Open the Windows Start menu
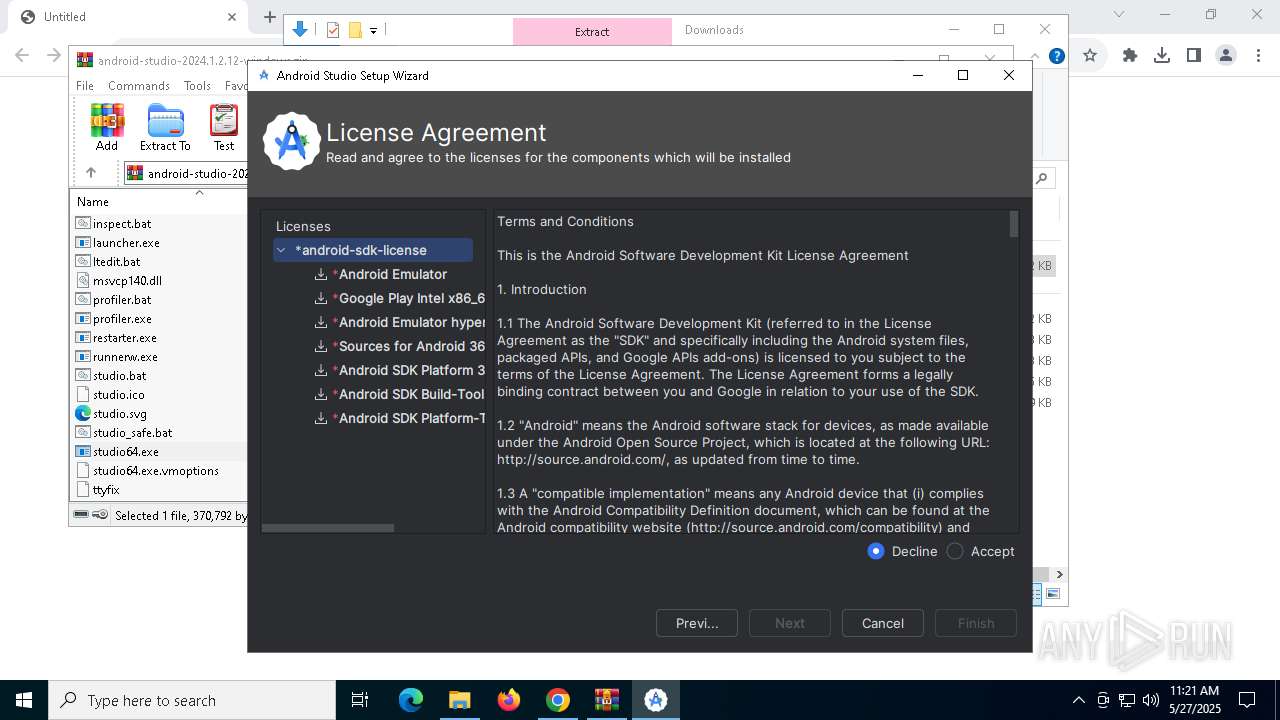 pyautogui.click(x=24, y=700)
